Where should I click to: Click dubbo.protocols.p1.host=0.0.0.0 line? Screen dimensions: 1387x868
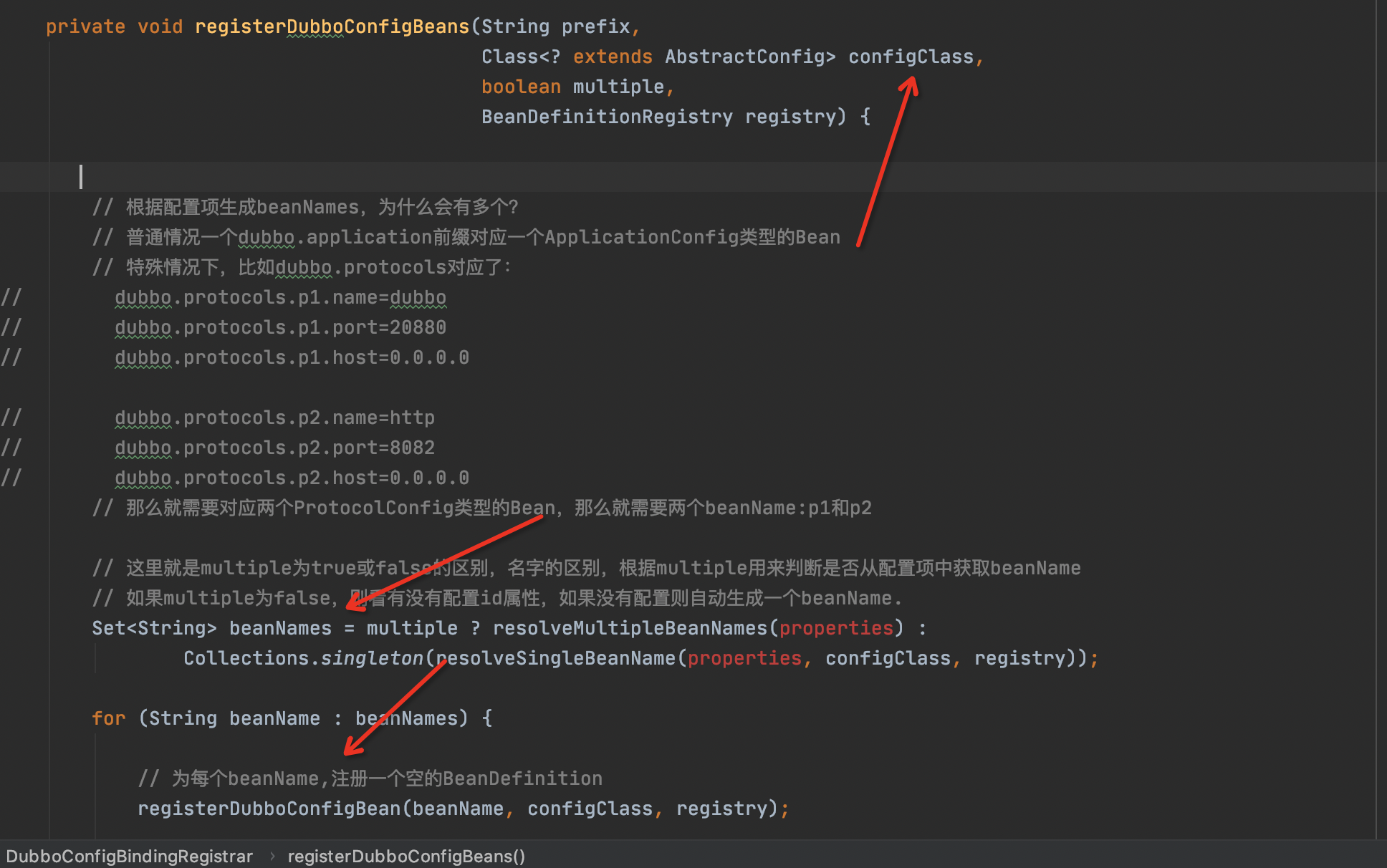click(x=292, y=357)
